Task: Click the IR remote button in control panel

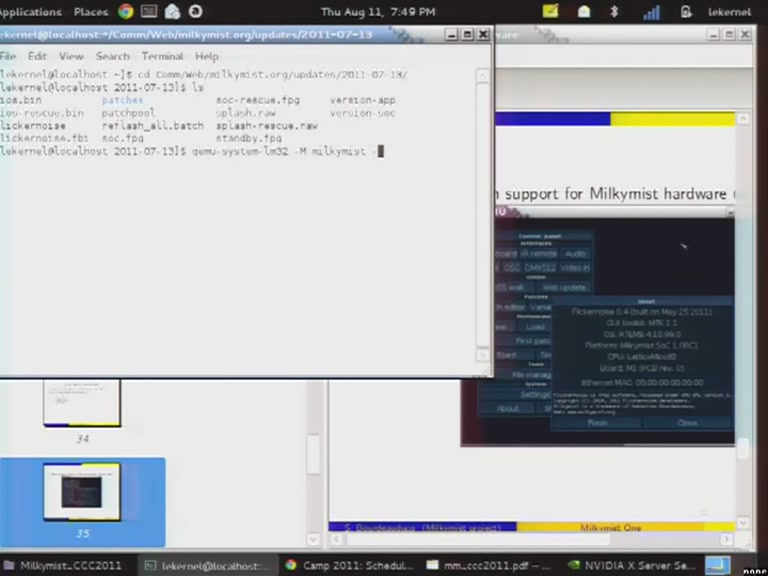Action: [538, 254]
